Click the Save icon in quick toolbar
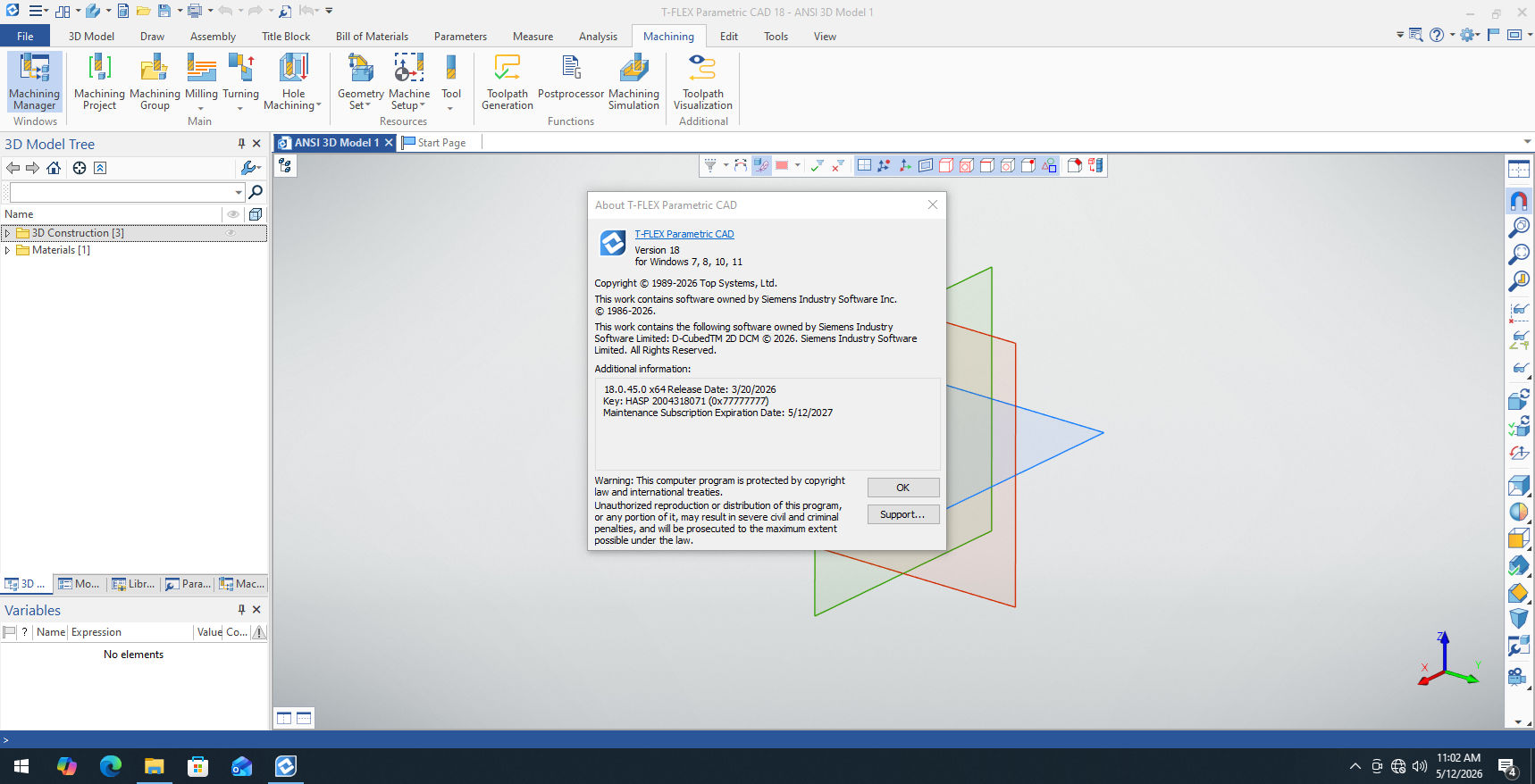This screenshot has height=784, width=1535. tap(164, 11)
